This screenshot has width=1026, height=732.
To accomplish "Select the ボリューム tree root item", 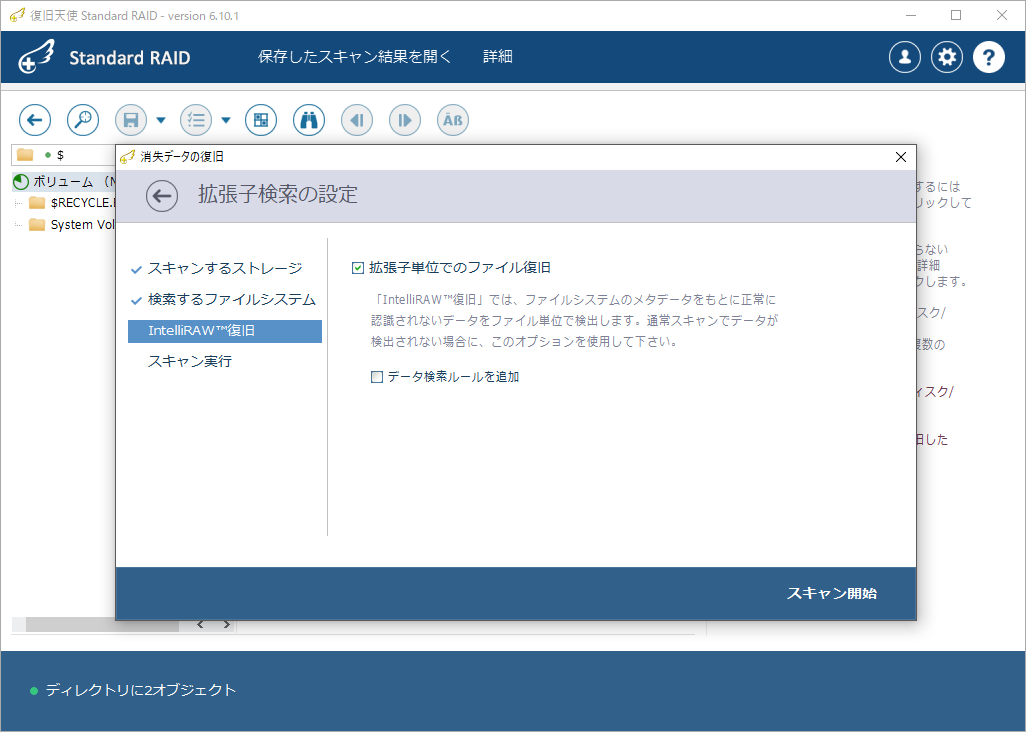I will (x=64, y=182).
